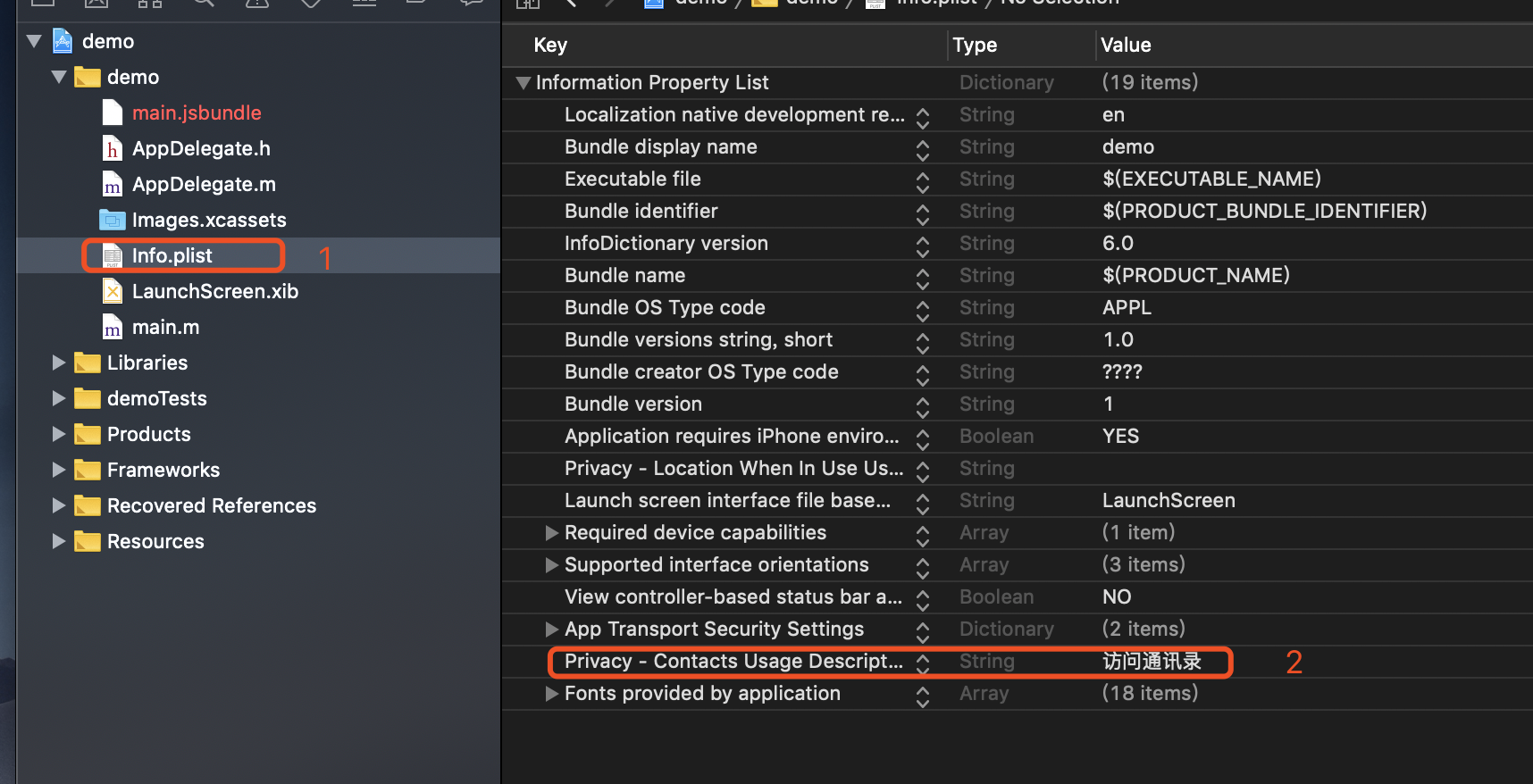Expand the Frameworks group
Image resolution: width=1533 pixels, height=784 pixels.
pos(59,470)
